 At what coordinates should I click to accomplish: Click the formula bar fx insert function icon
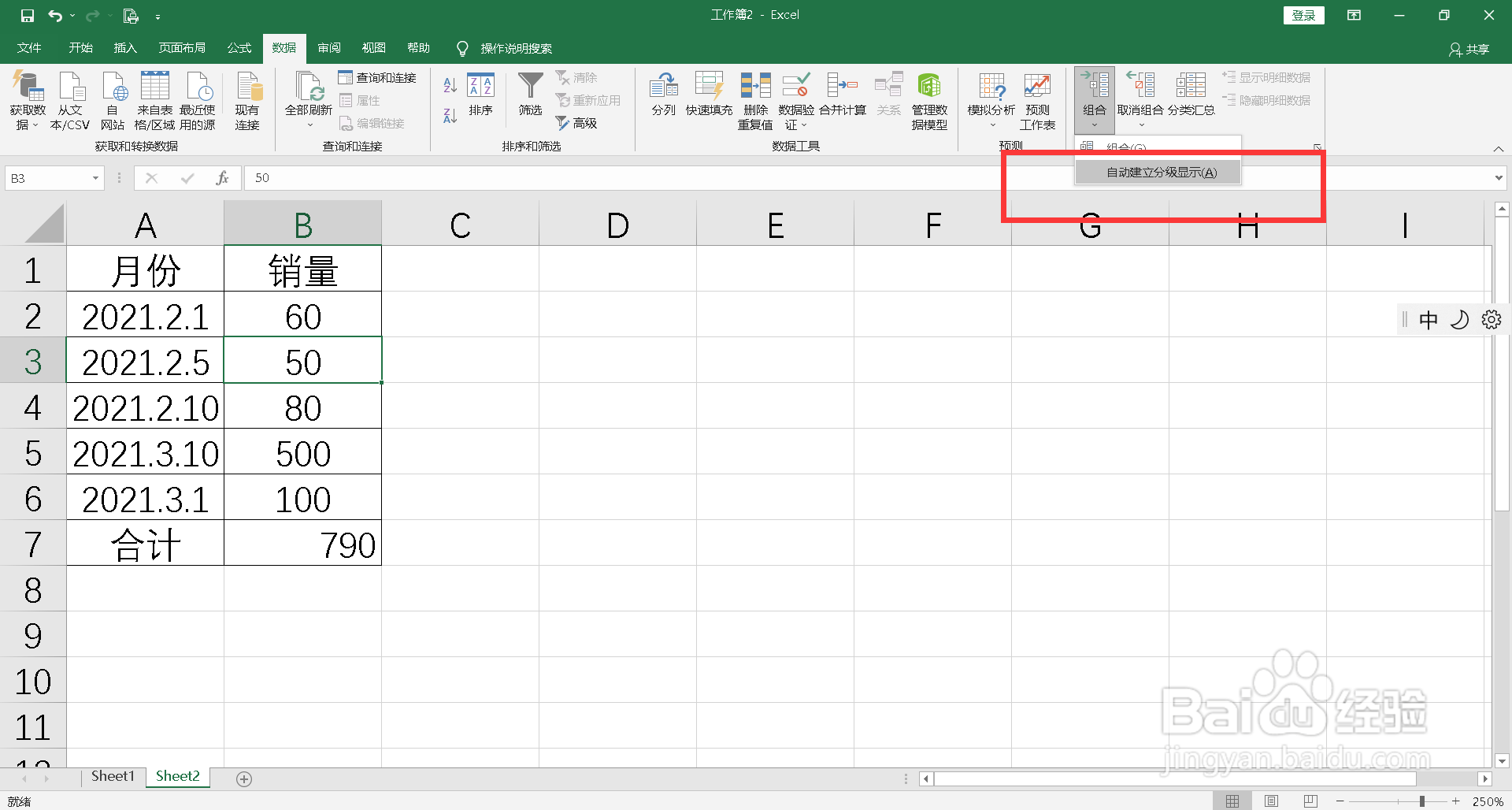pyautogui.click(x=222, y=178)
